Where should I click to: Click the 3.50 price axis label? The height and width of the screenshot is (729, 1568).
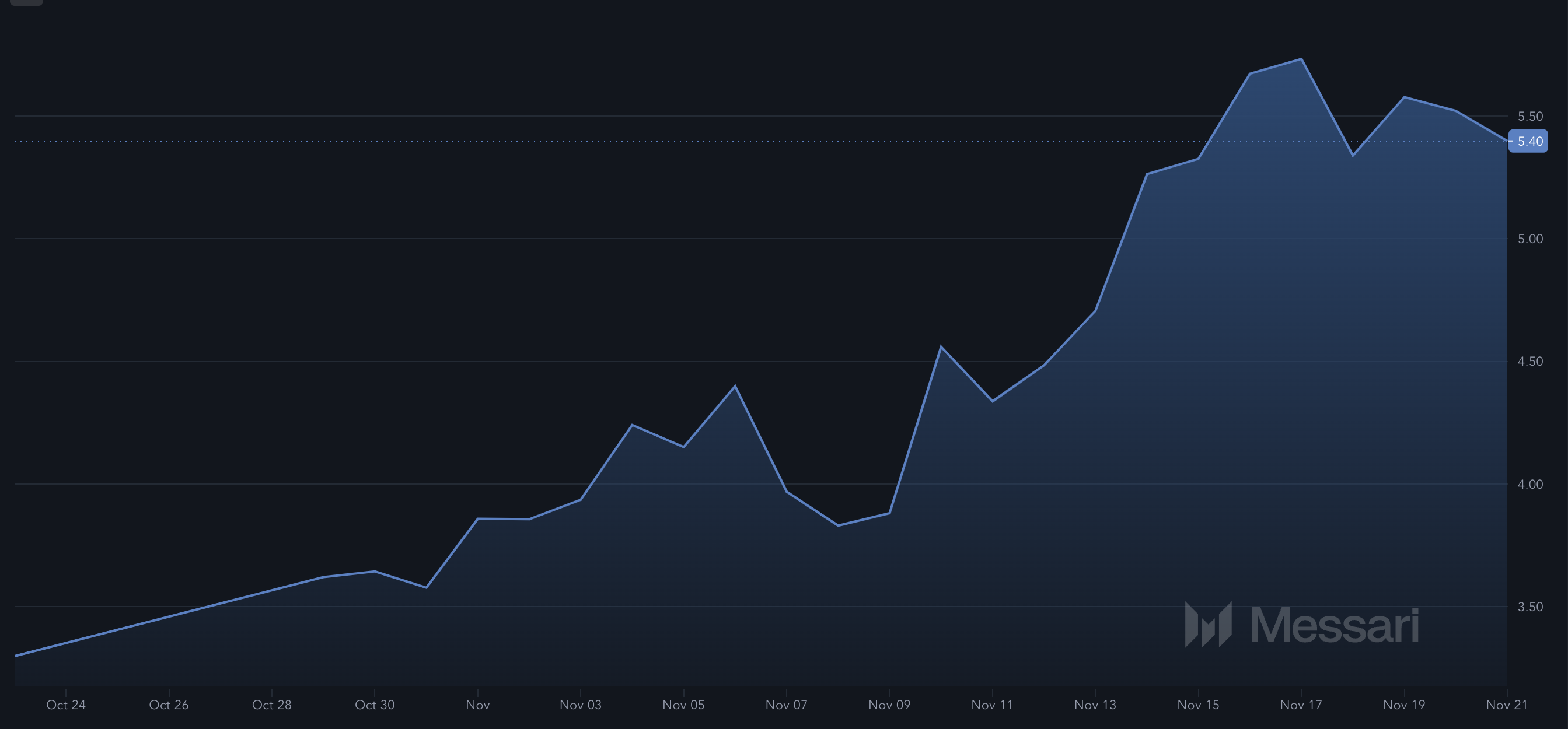click(1529, 607)
